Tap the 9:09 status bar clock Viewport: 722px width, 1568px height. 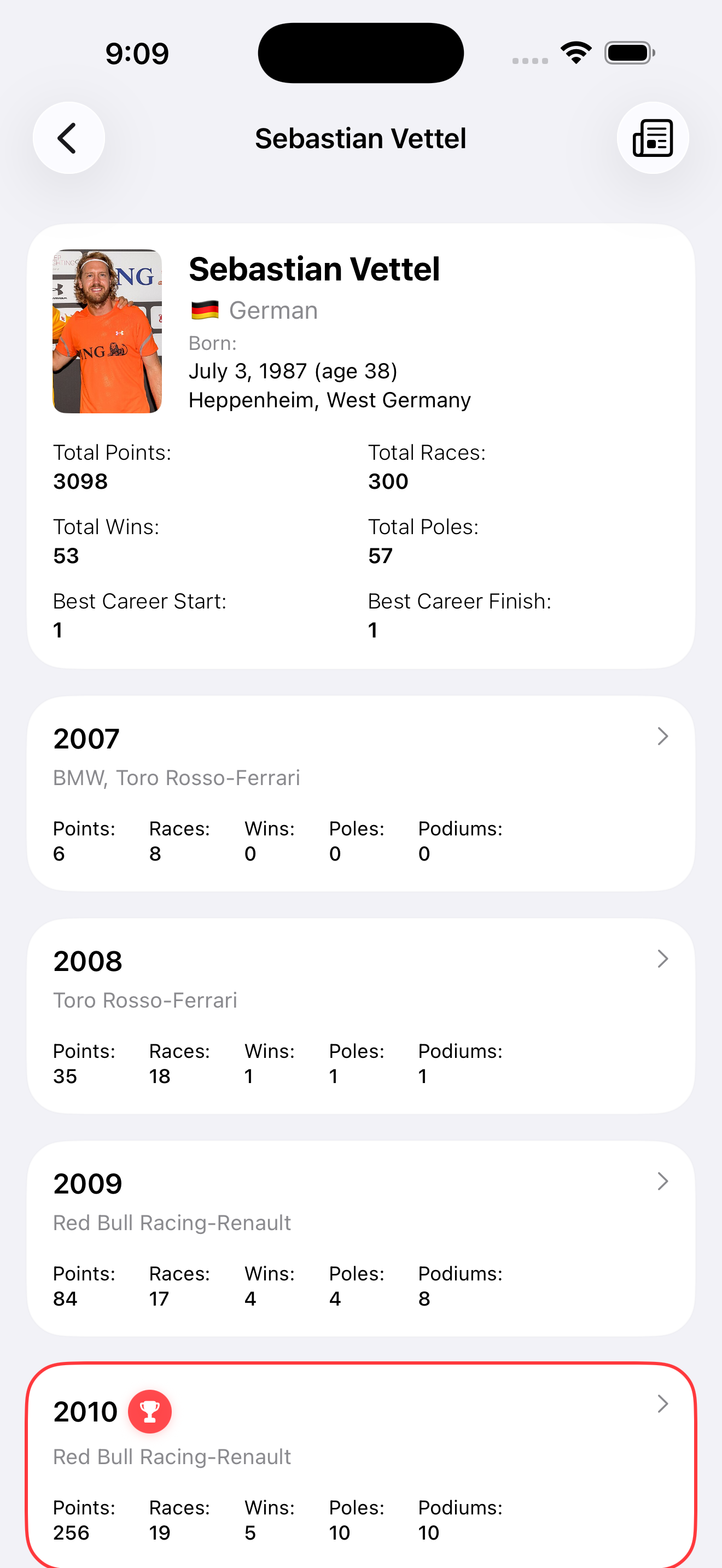coord(137,54)
